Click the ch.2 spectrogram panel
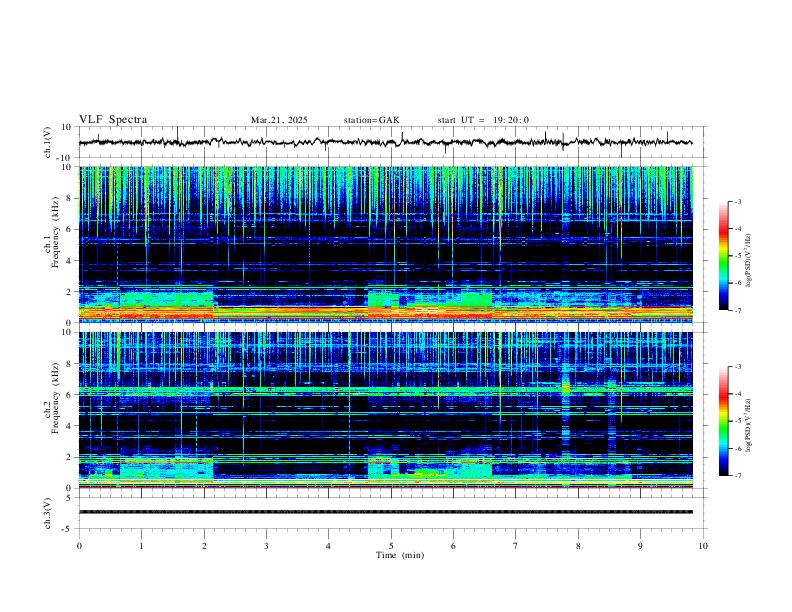 (x=386, y=410)
